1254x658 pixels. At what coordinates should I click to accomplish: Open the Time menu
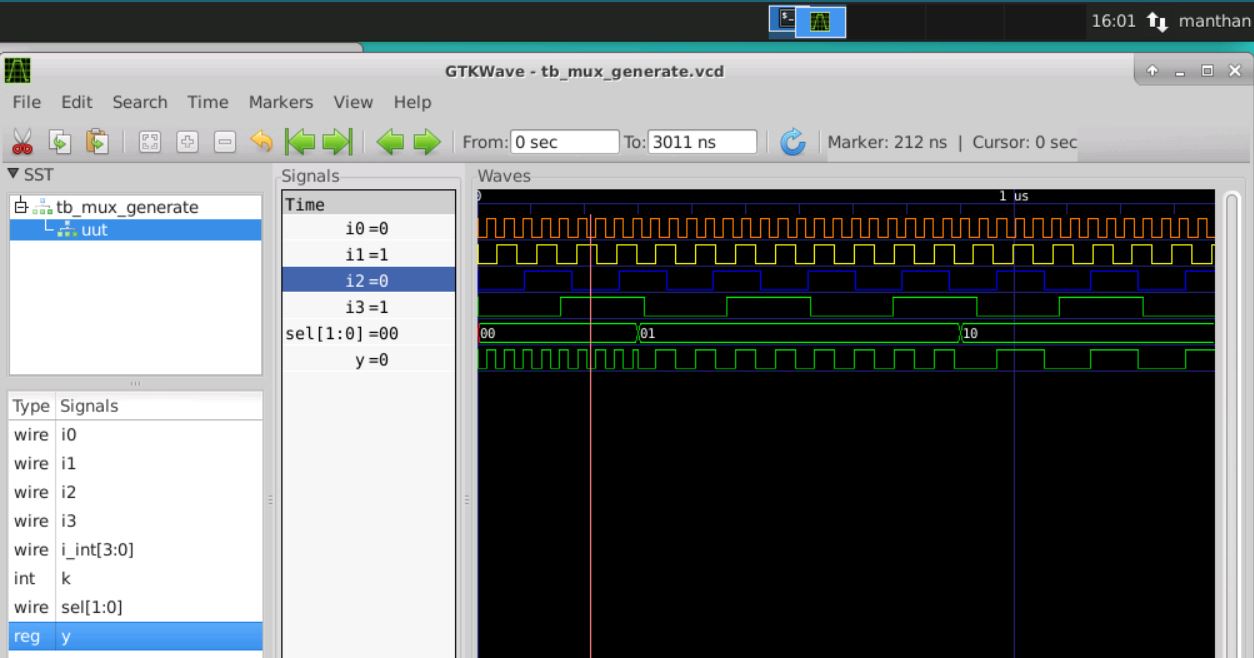click(208, 102)
